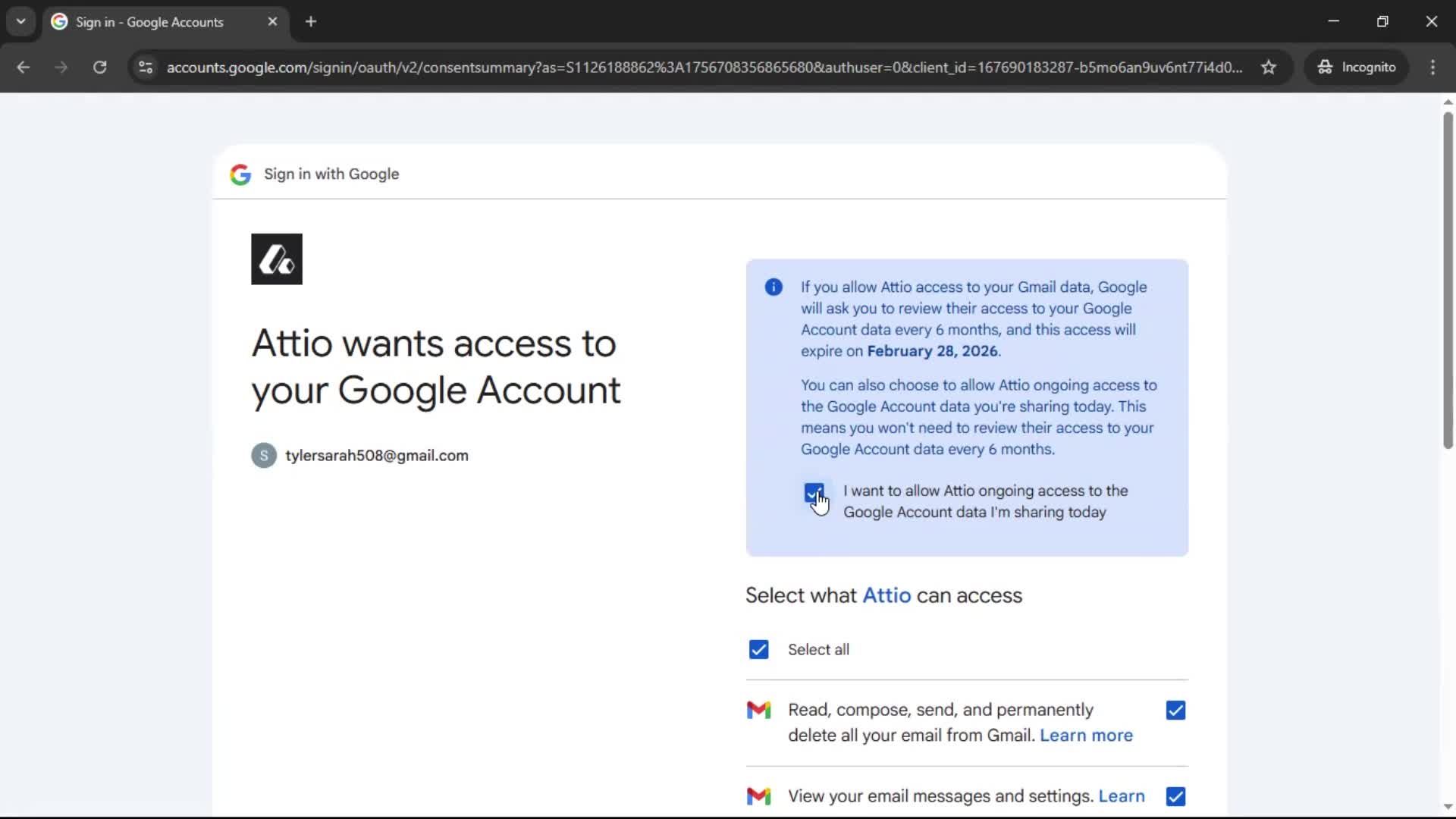Screen dimensions: 1456x819
Task: Click the Gmail icon next to the read permission
Action: pos(759,710)
